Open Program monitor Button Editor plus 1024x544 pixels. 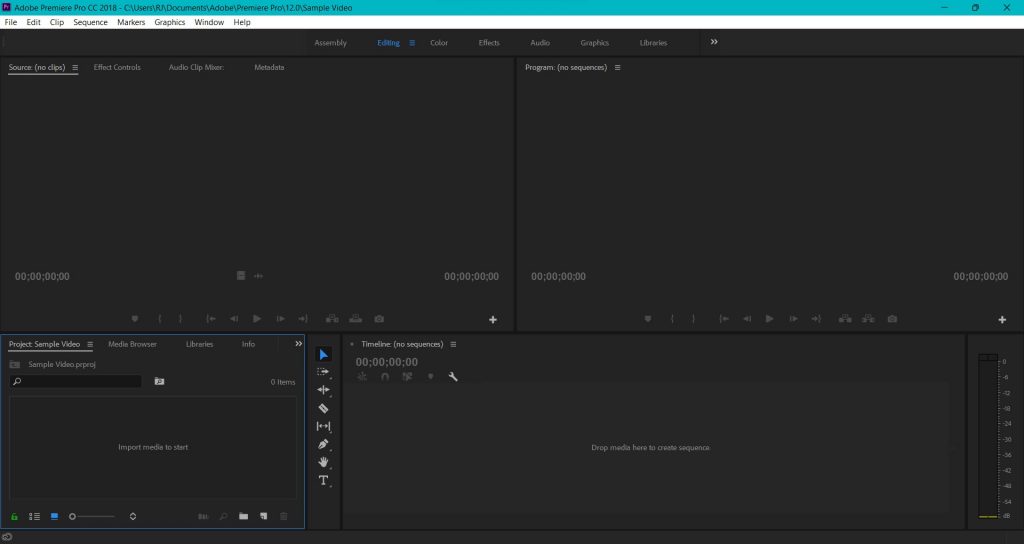coord(1002,319)
